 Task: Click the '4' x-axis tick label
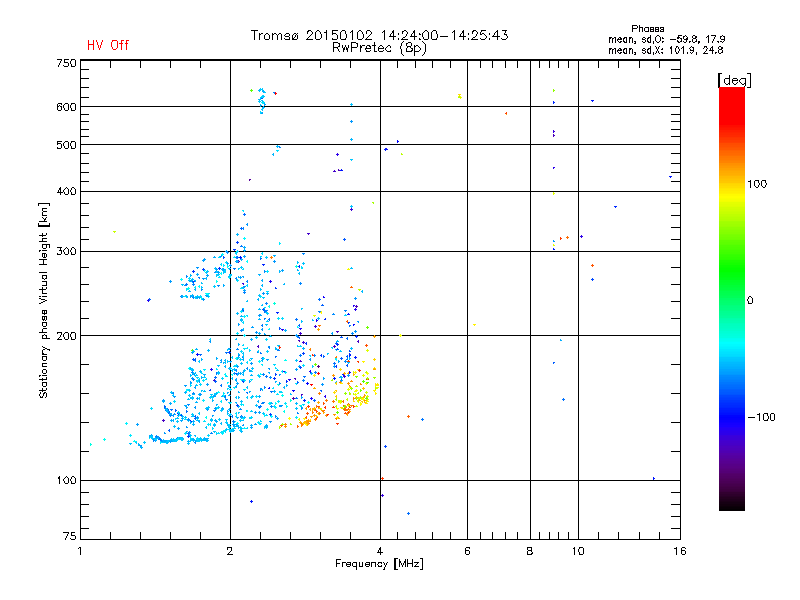tap(380, 551)
